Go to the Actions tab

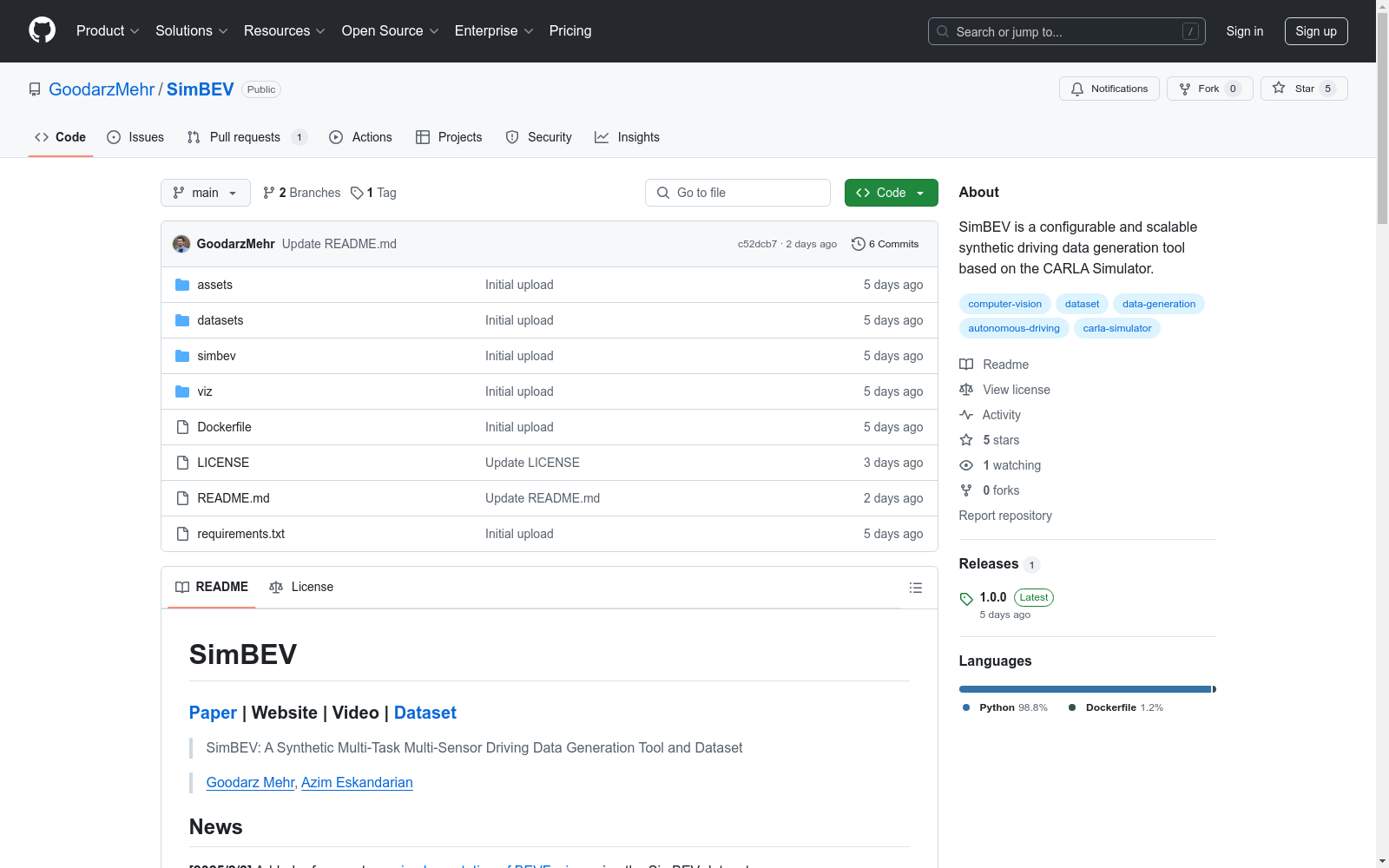tap(360, 137)
